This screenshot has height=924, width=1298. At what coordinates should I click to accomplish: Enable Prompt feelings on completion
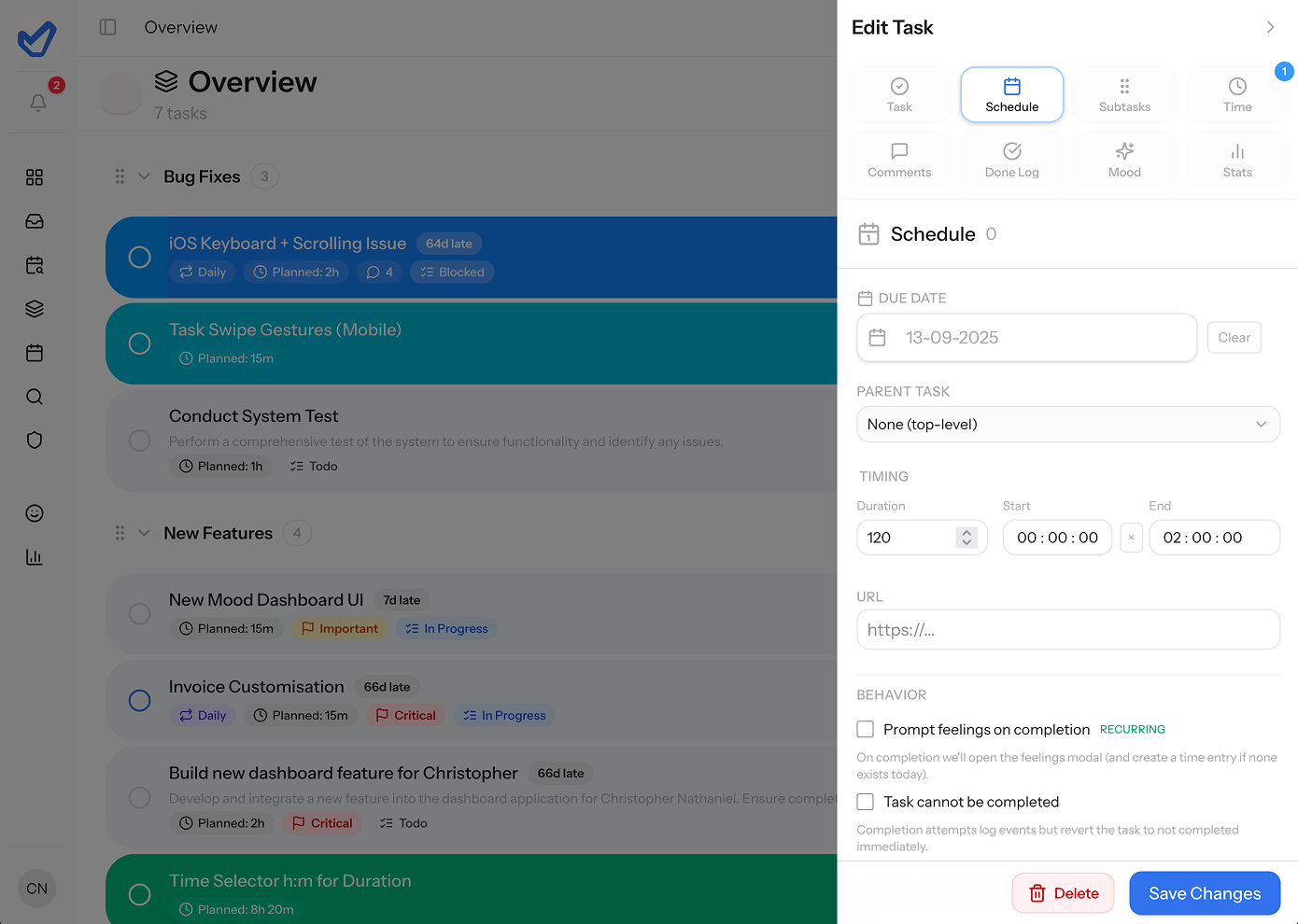[x=865, y=729]
